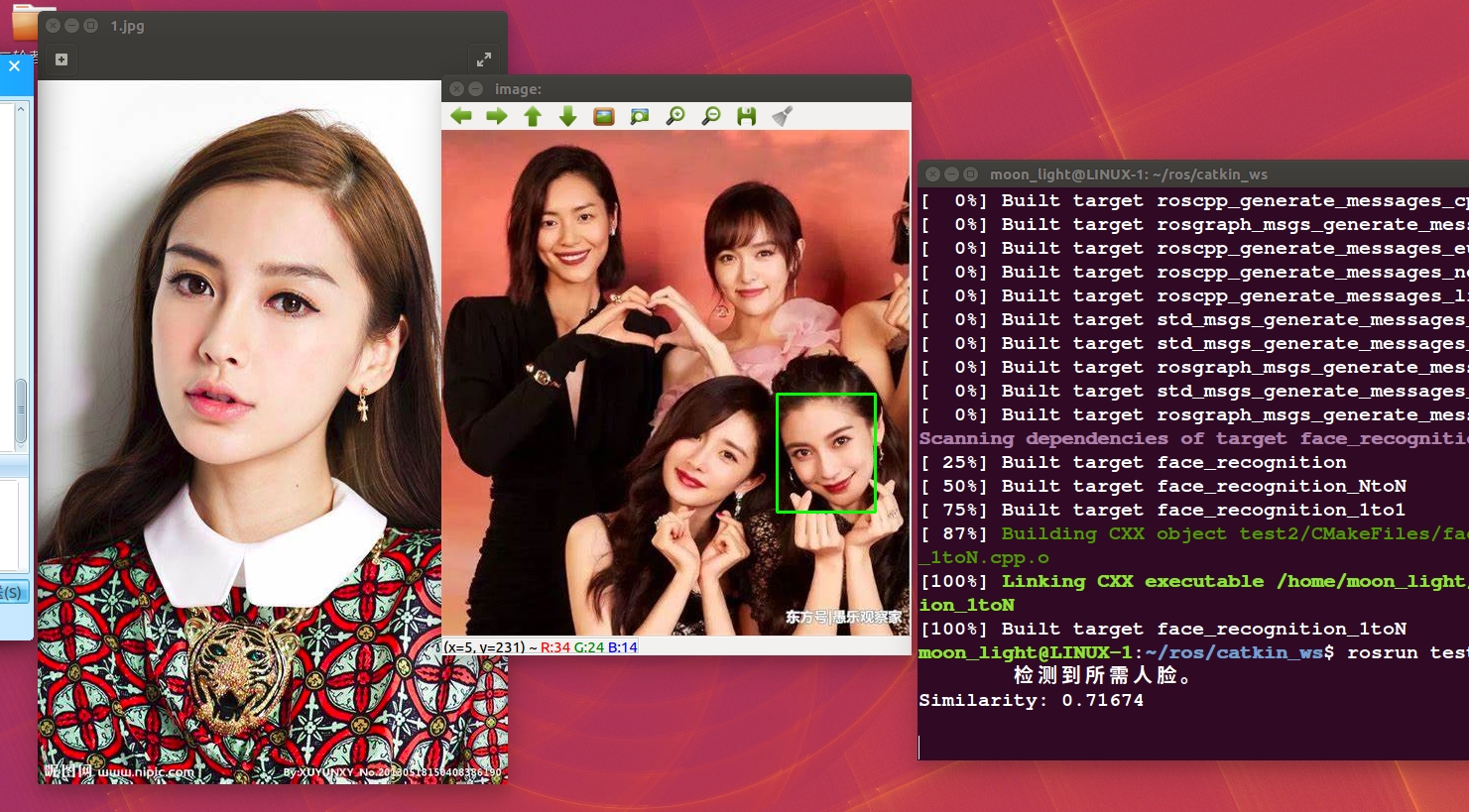Screen dimensions: 1469x812
Task: Select the zoom-to-region magnifier icon
Action: coord(640,116)
